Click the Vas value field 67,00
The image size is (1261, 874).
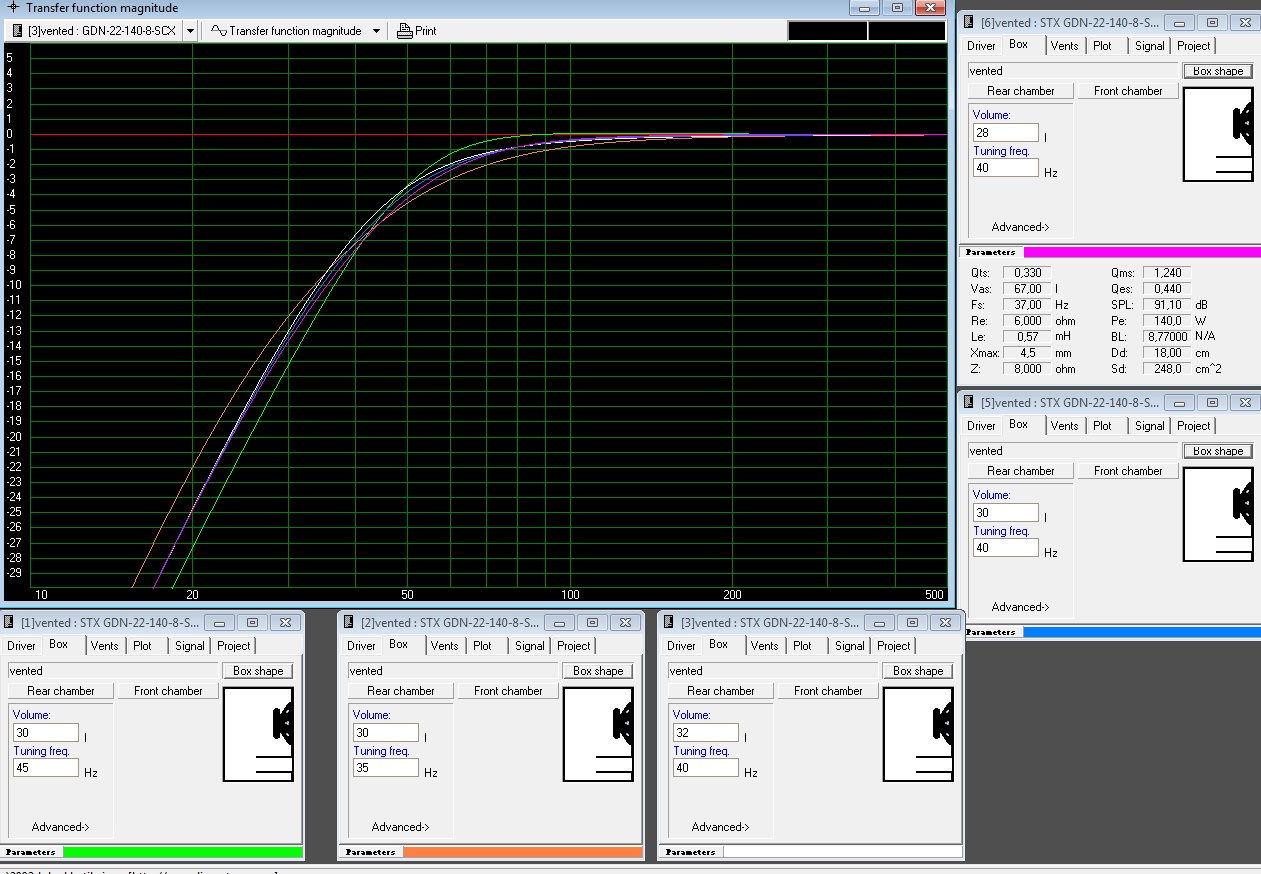pos(1028,289)
